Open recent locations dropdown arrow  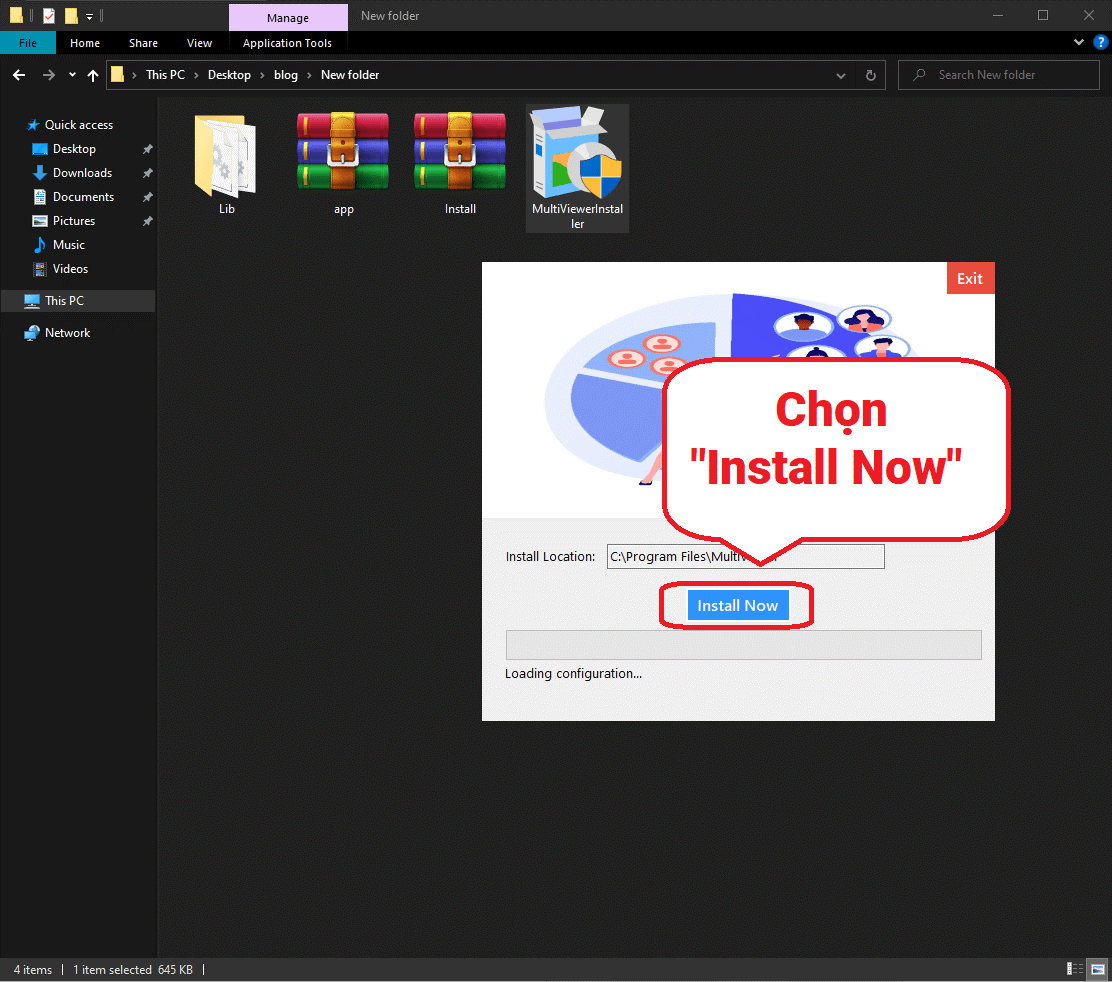click(72, 75)
